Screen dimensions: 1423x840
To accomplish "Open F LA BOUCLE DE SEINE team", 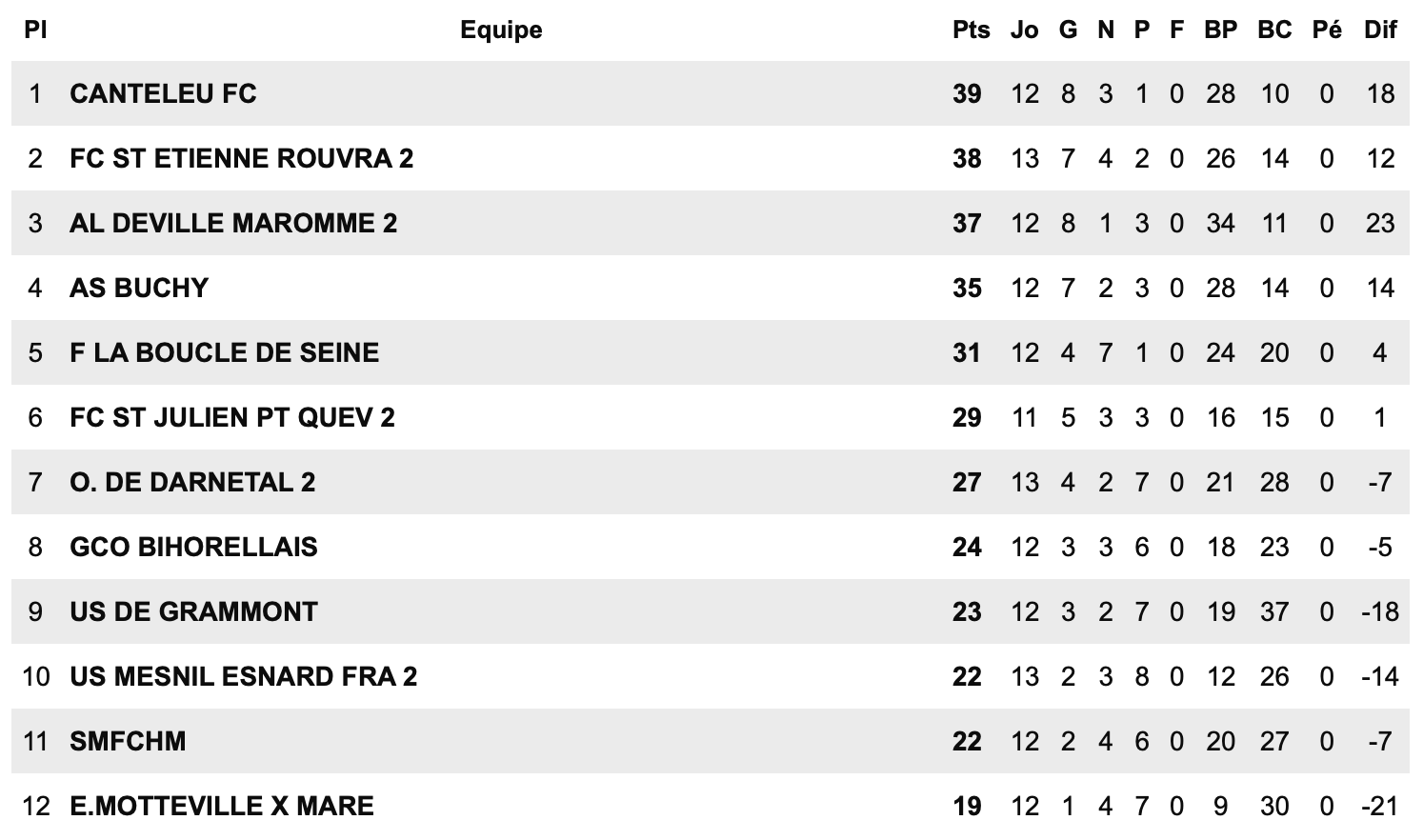I will 225,352.
